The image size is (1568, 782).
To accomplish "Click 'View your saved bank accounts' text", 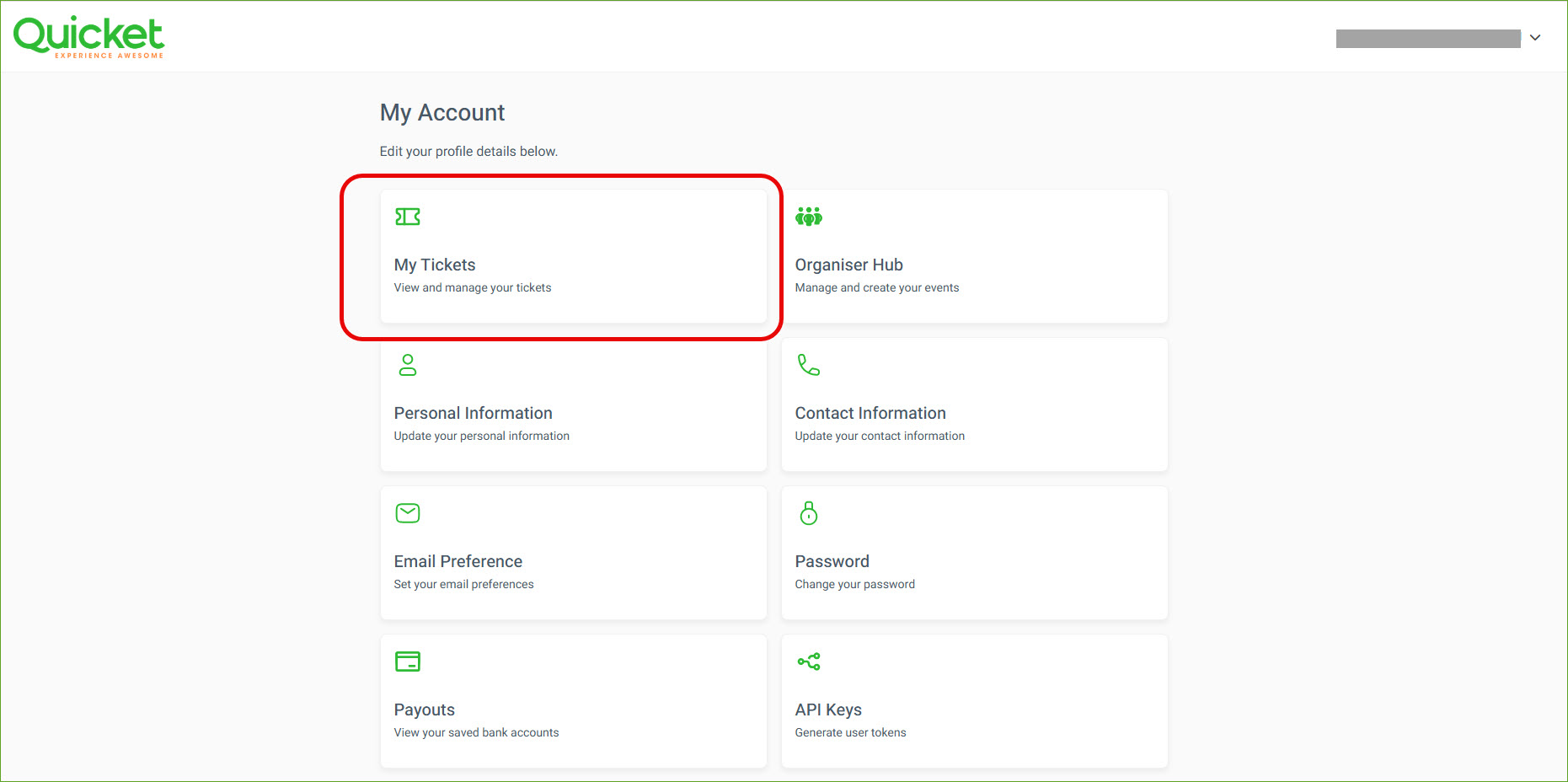I will pyautogui.click(x=476, y=732).
